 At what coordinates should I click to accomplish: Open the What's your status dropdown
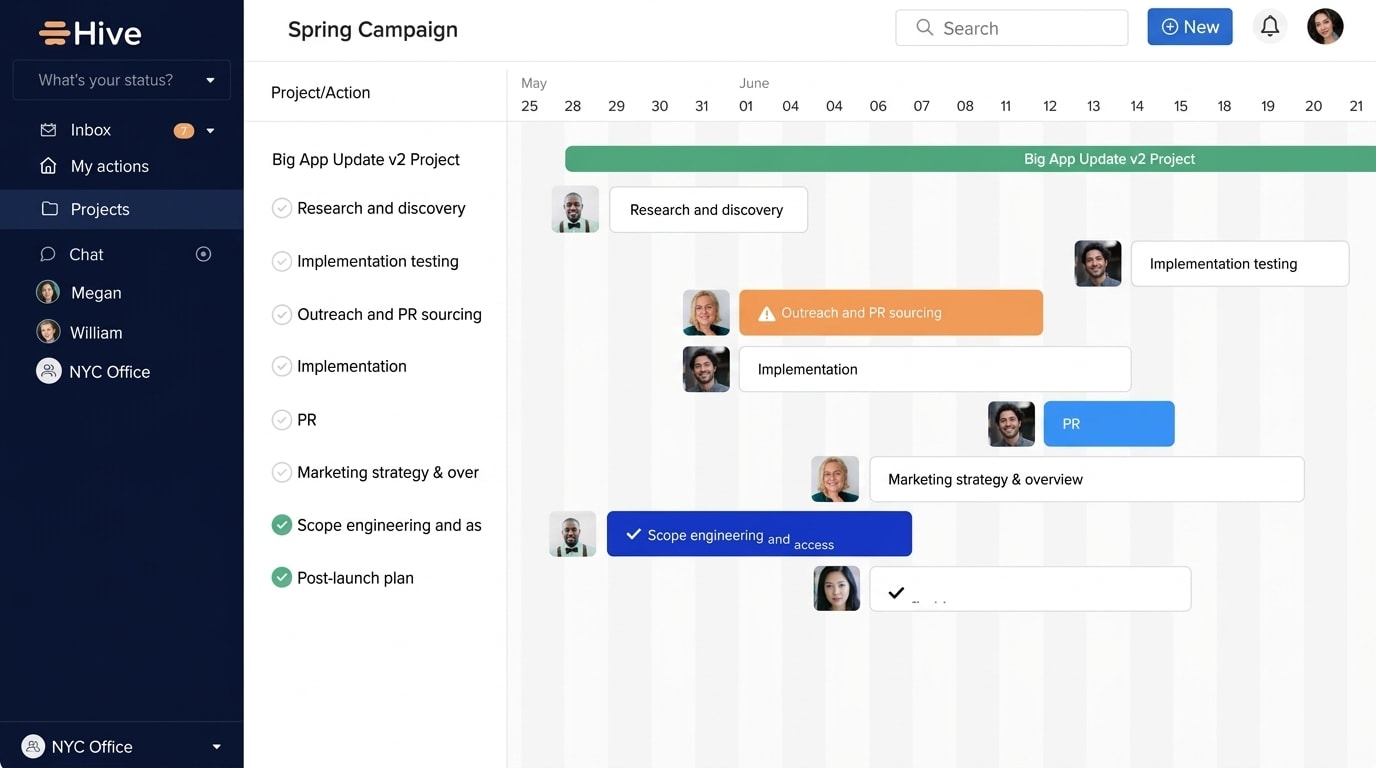(122, 80)
